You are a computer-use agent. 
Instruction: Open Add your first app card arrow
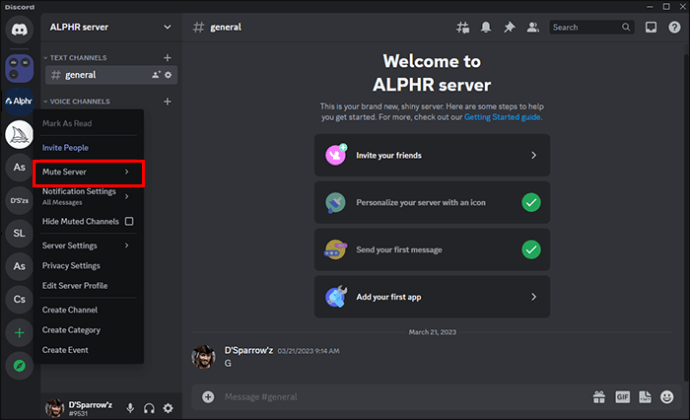(533, 297)
